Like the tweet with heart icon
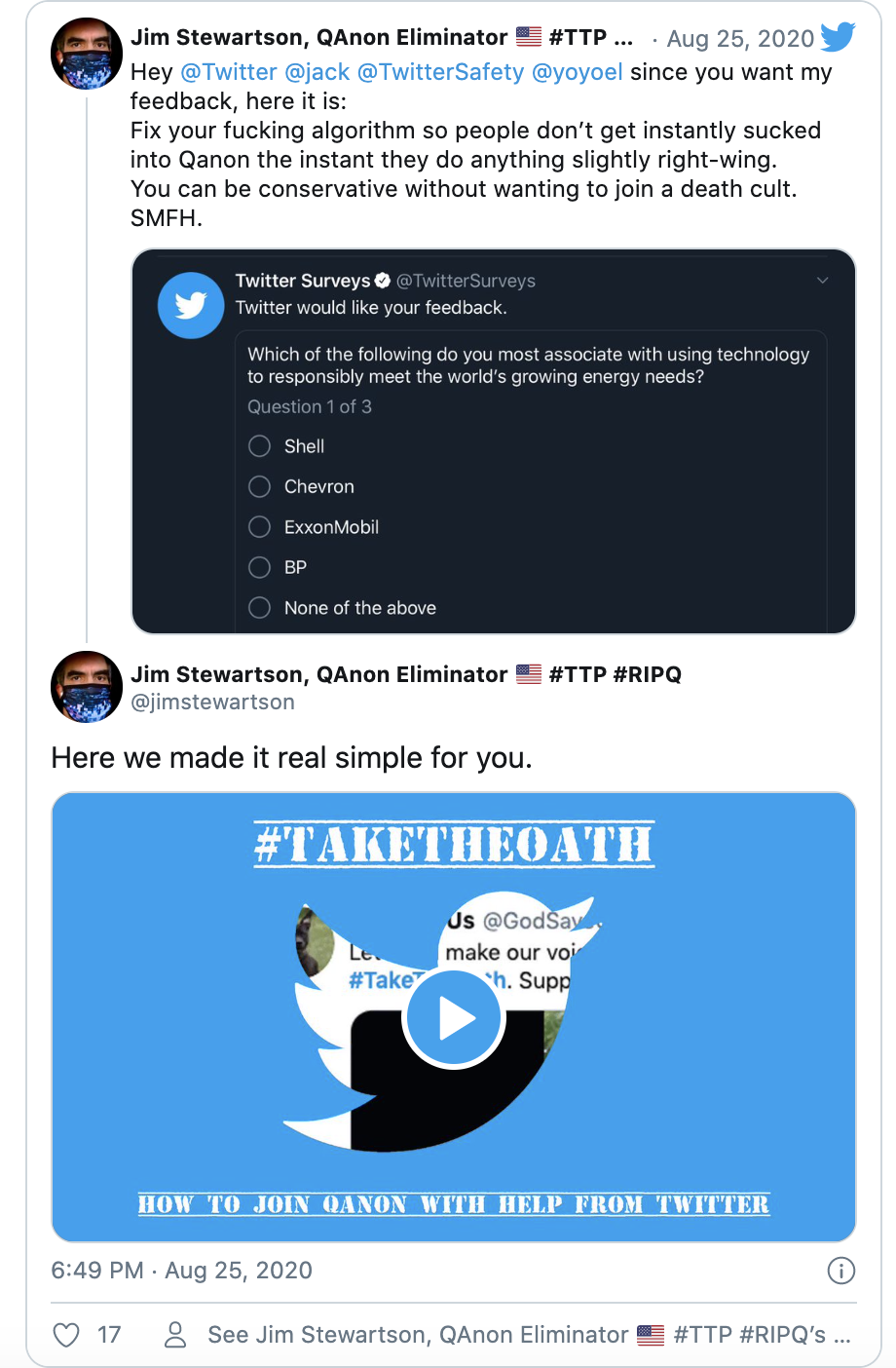896x1368 pixels. point(66,1335)
